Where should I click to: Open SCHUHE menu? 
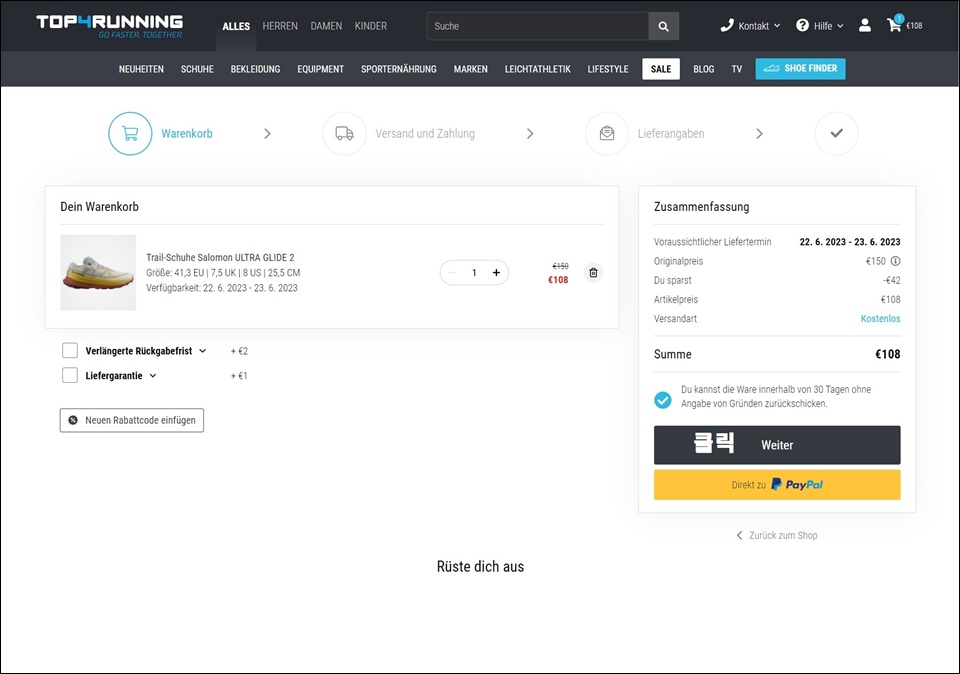197,69
